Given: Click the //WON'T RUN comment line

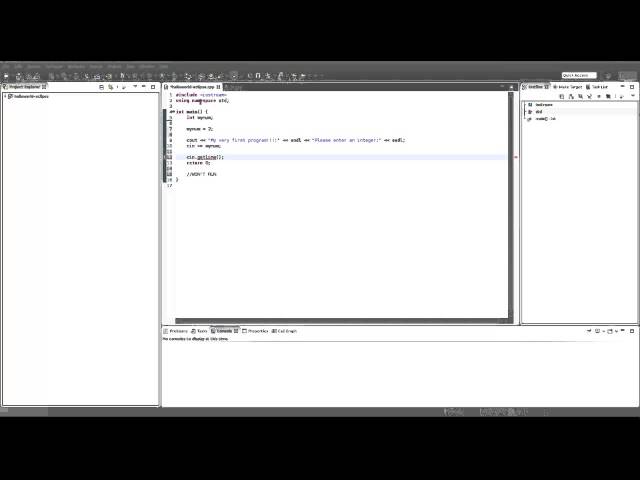Looking at the screenshot, I should (201, 174).
